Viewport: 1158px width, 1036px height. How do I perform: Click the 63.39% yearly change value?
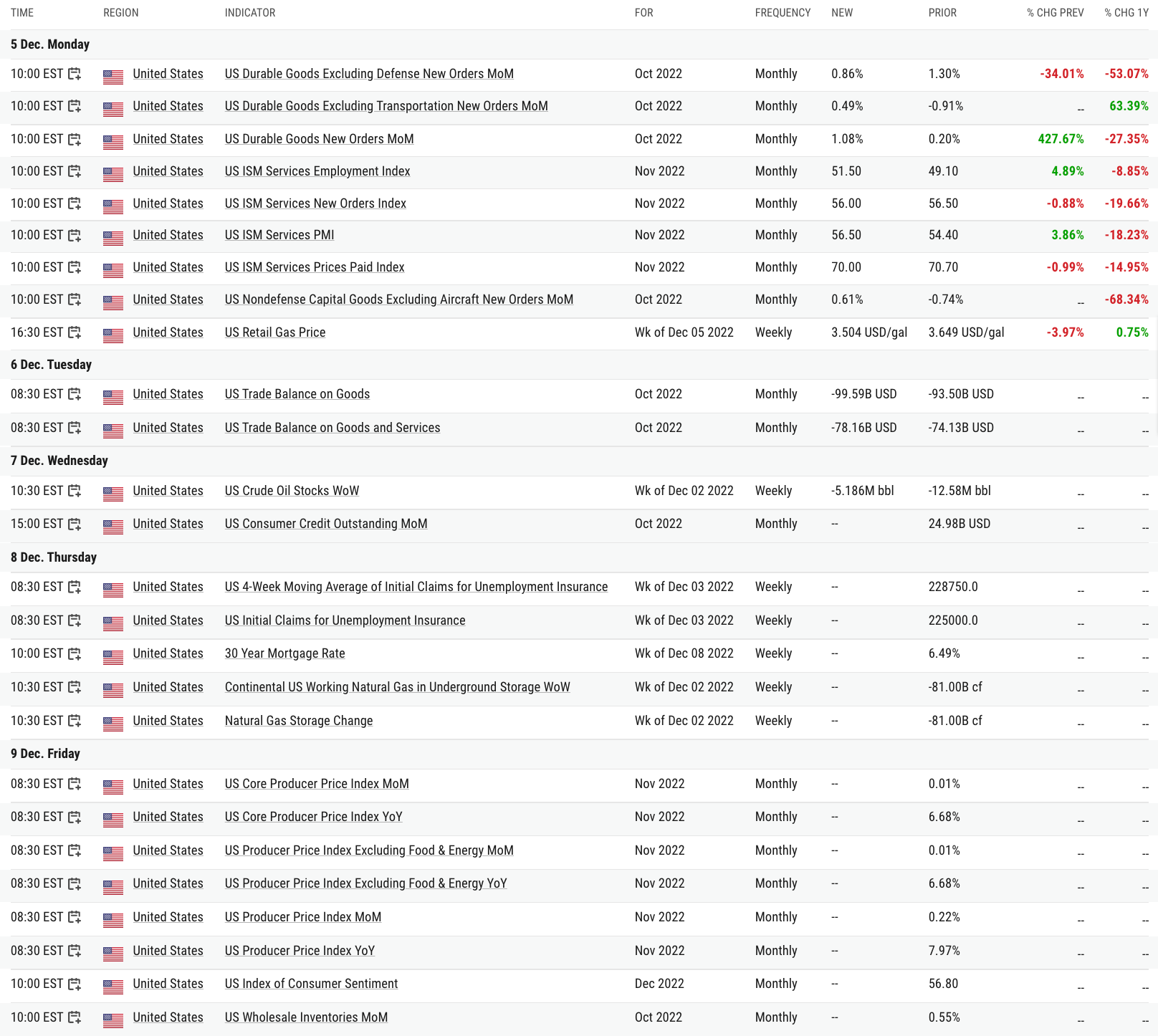pos(1129,106)
